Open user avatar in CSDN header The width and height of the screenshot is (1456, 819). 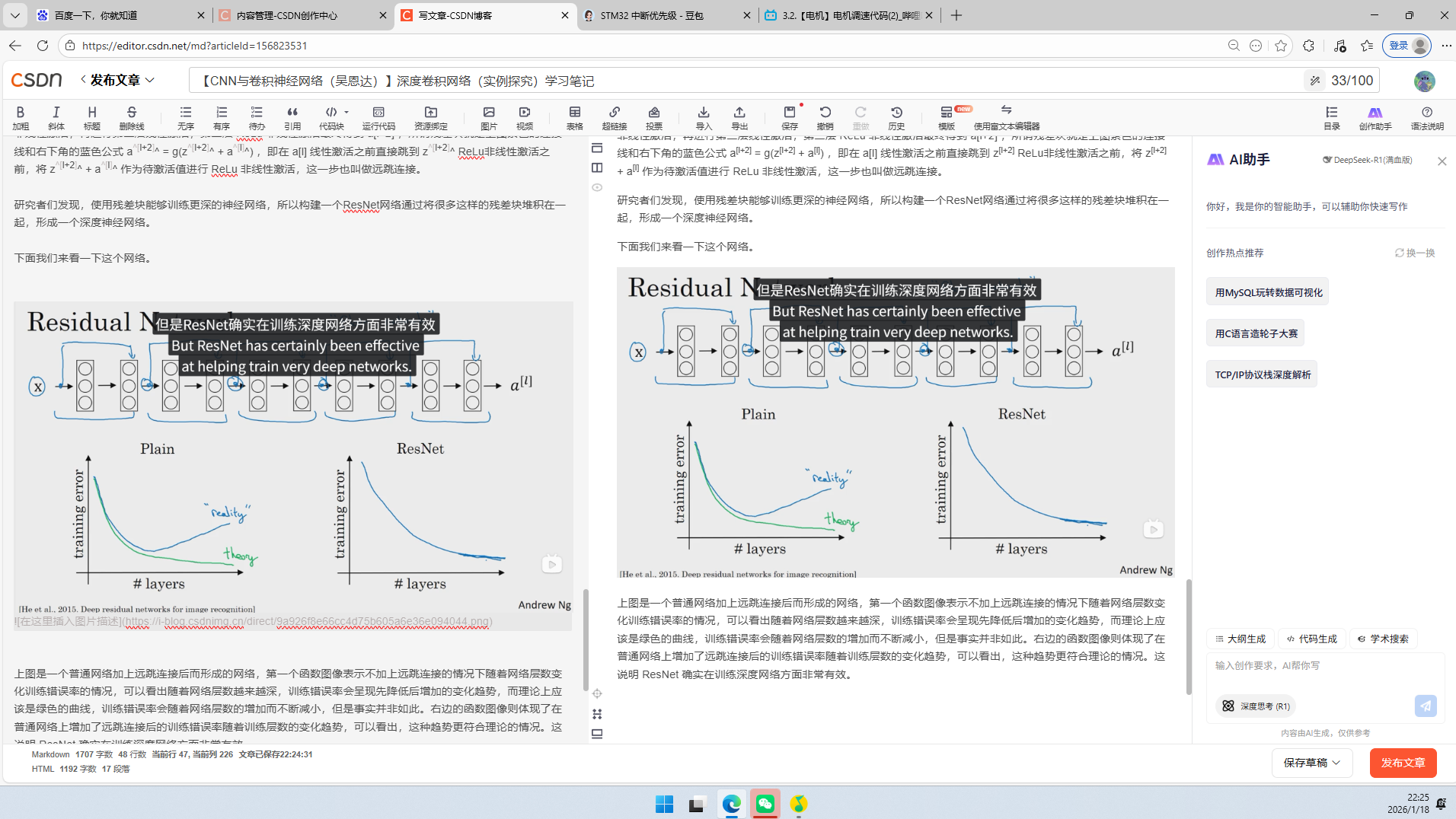[x=1424, y=81]
